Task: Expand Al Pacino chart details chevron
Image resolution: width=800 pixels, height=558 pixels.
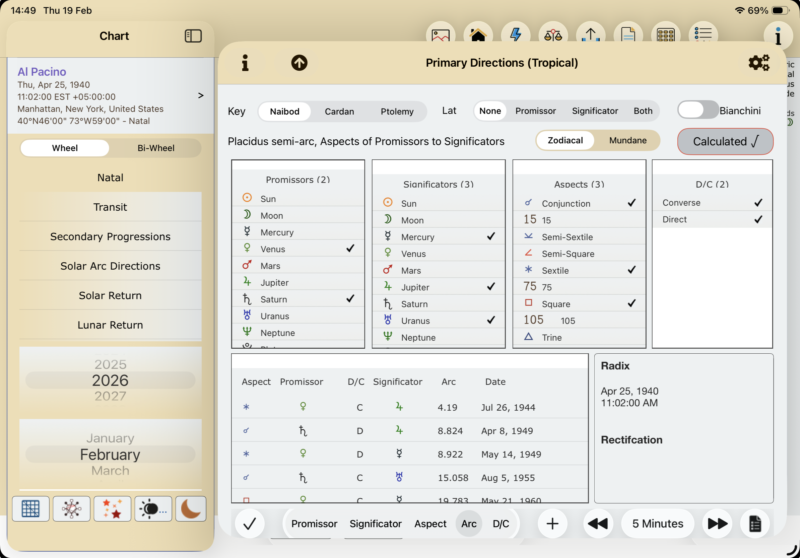Action: point(201,96)
